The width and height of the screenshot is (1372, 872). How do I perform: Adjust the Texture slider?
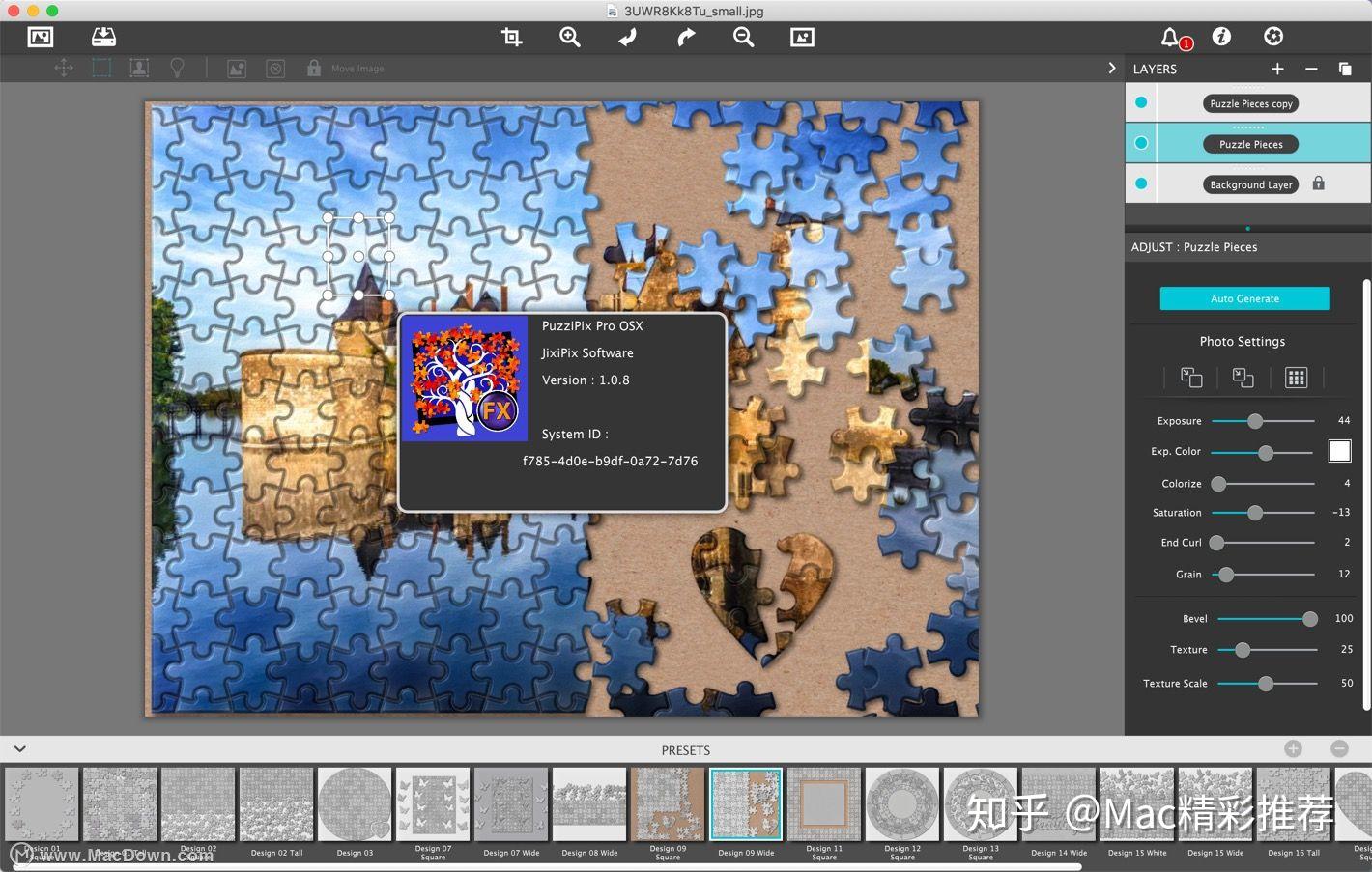coord(1268,650)
